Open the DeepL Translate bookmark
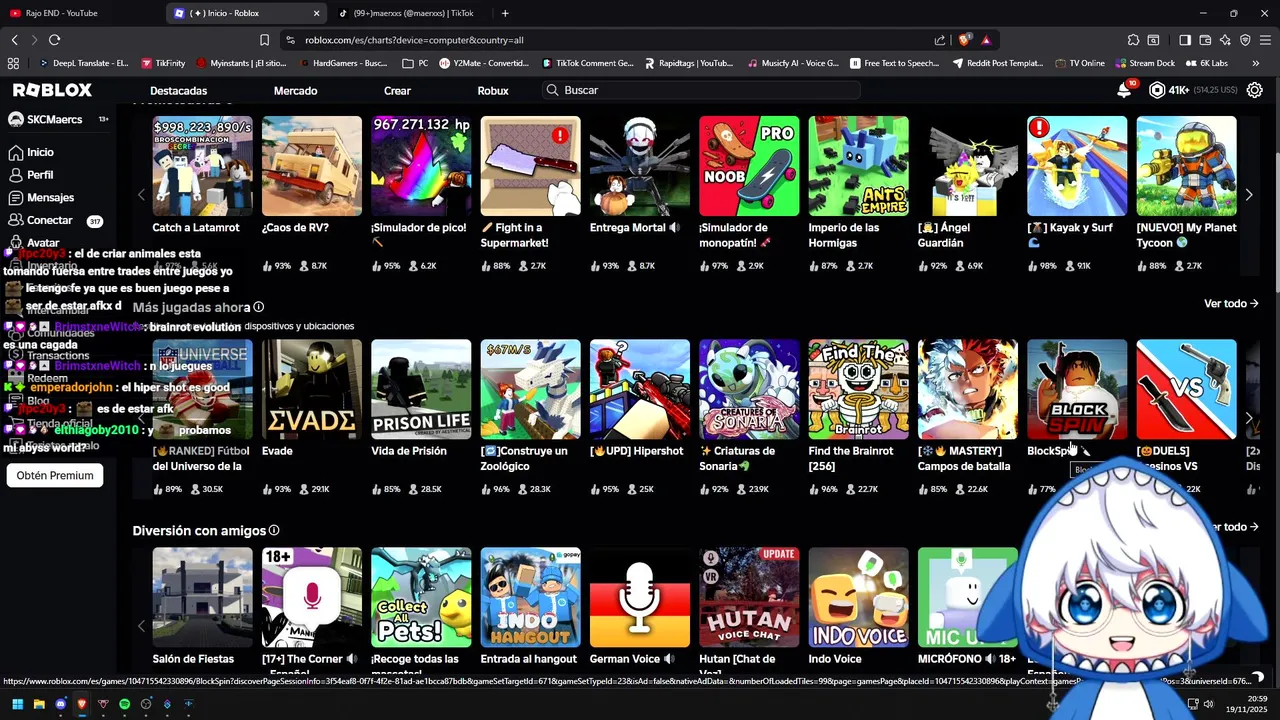 coord(82,63)
